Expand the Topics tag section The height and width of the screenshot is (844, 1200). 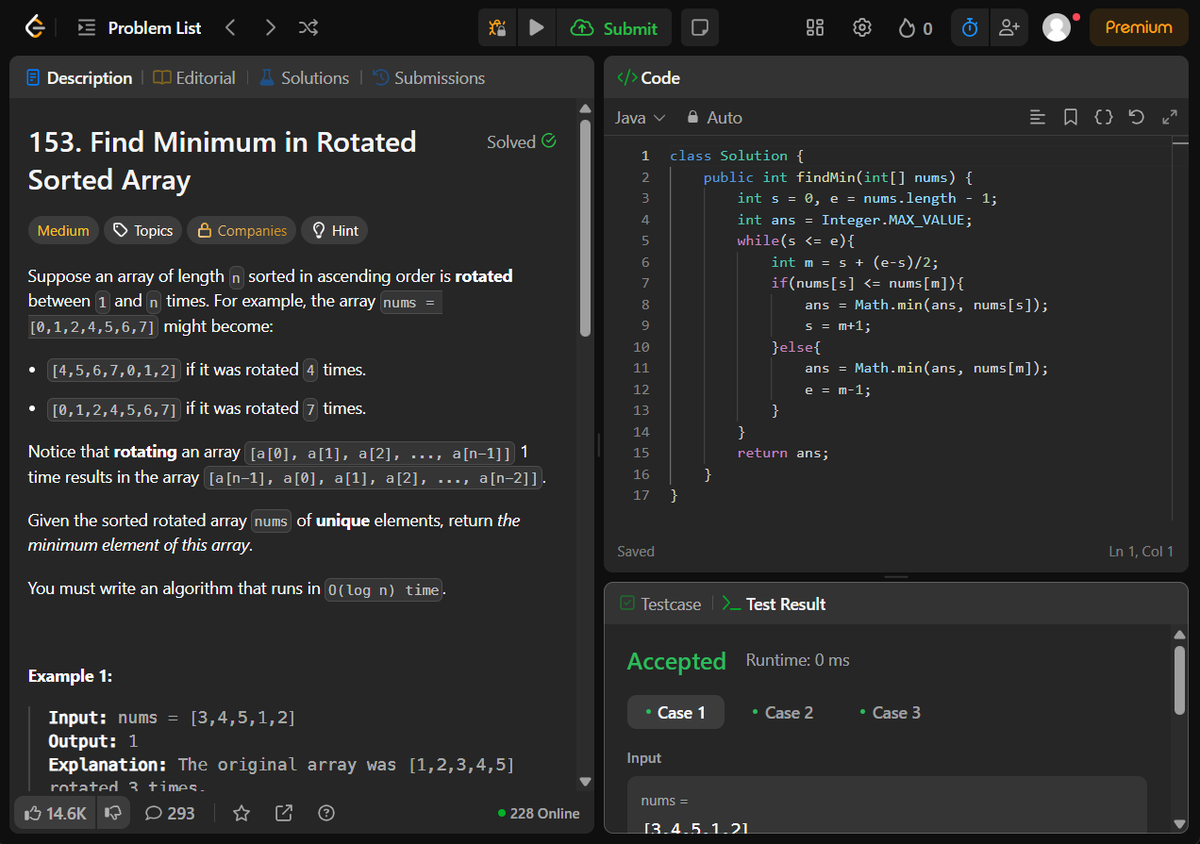pos(143,230)
